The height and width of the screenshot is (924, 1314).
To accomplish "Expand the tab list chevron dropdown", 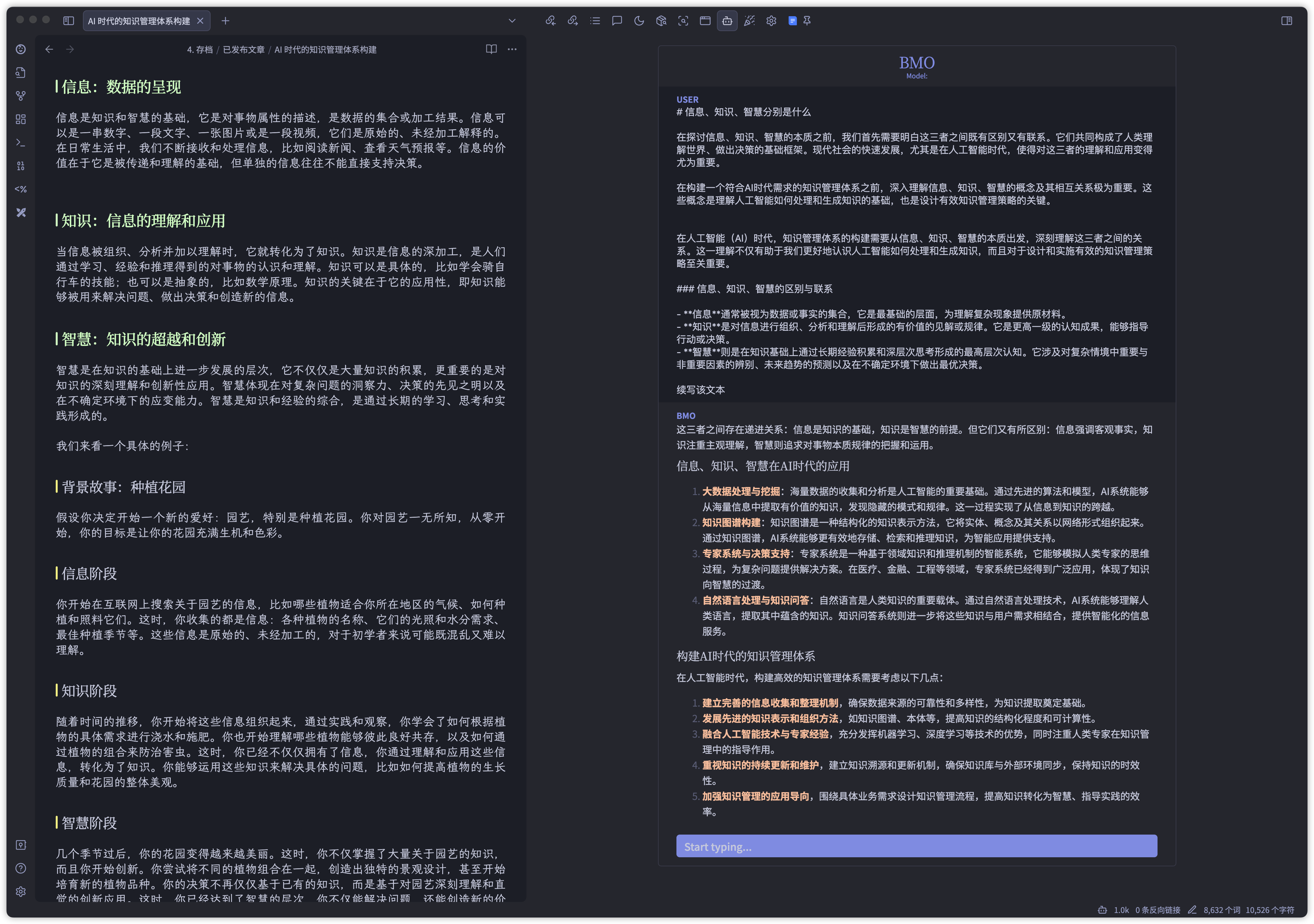I will pyautogui.click(x=512, y=21).
